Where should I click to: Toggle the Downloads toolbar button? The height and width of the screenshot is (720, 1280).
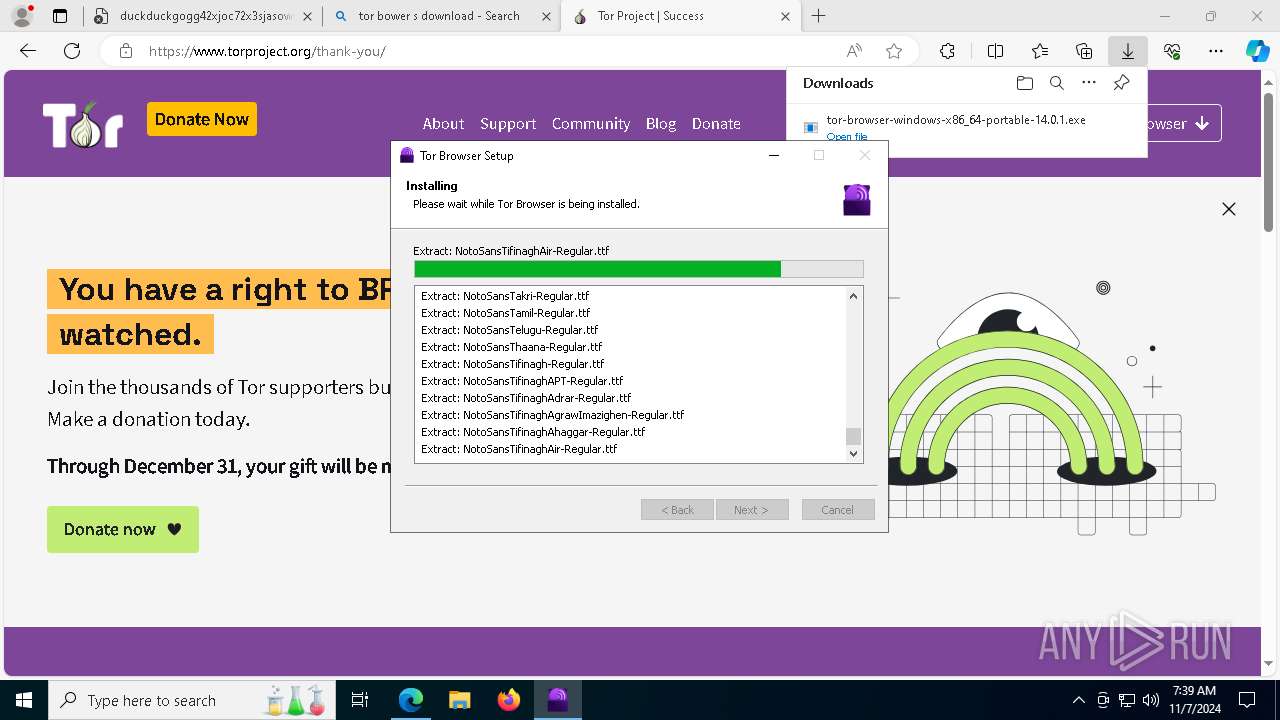(x=1128, y=51)
